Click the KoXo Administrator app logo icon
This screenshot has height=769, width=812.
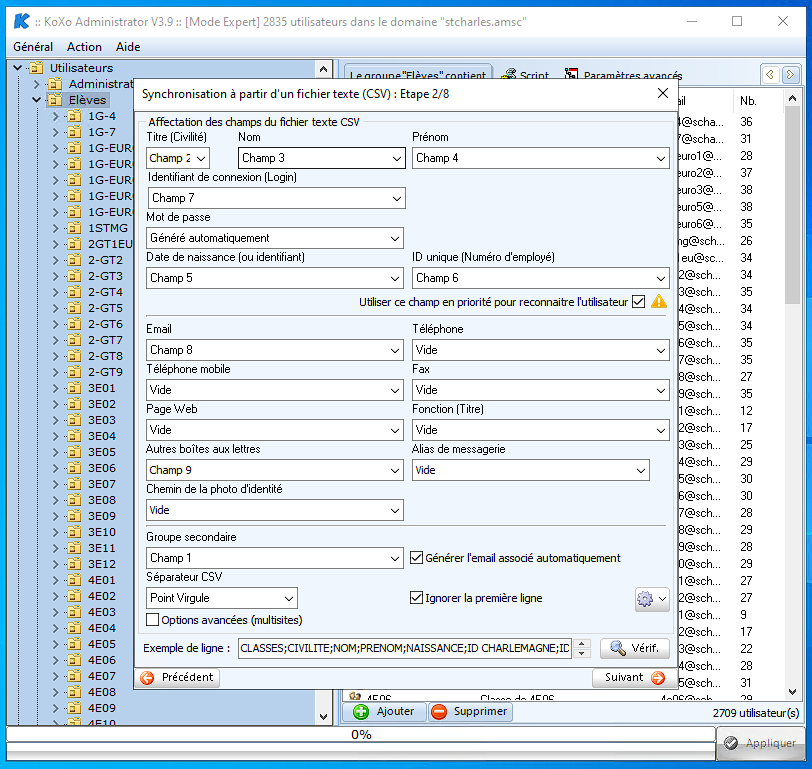[x=21, y=21]
